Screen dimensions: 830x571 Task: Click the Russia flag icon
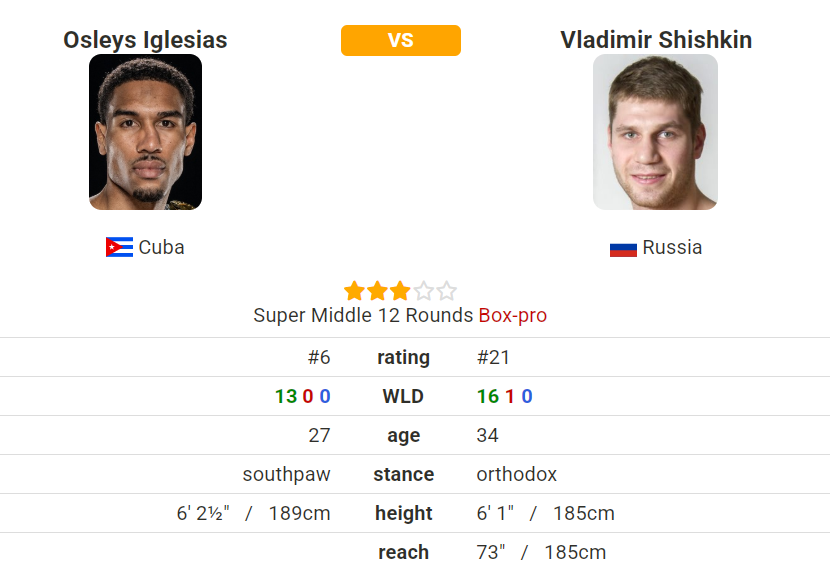click(x=623, y=249)
